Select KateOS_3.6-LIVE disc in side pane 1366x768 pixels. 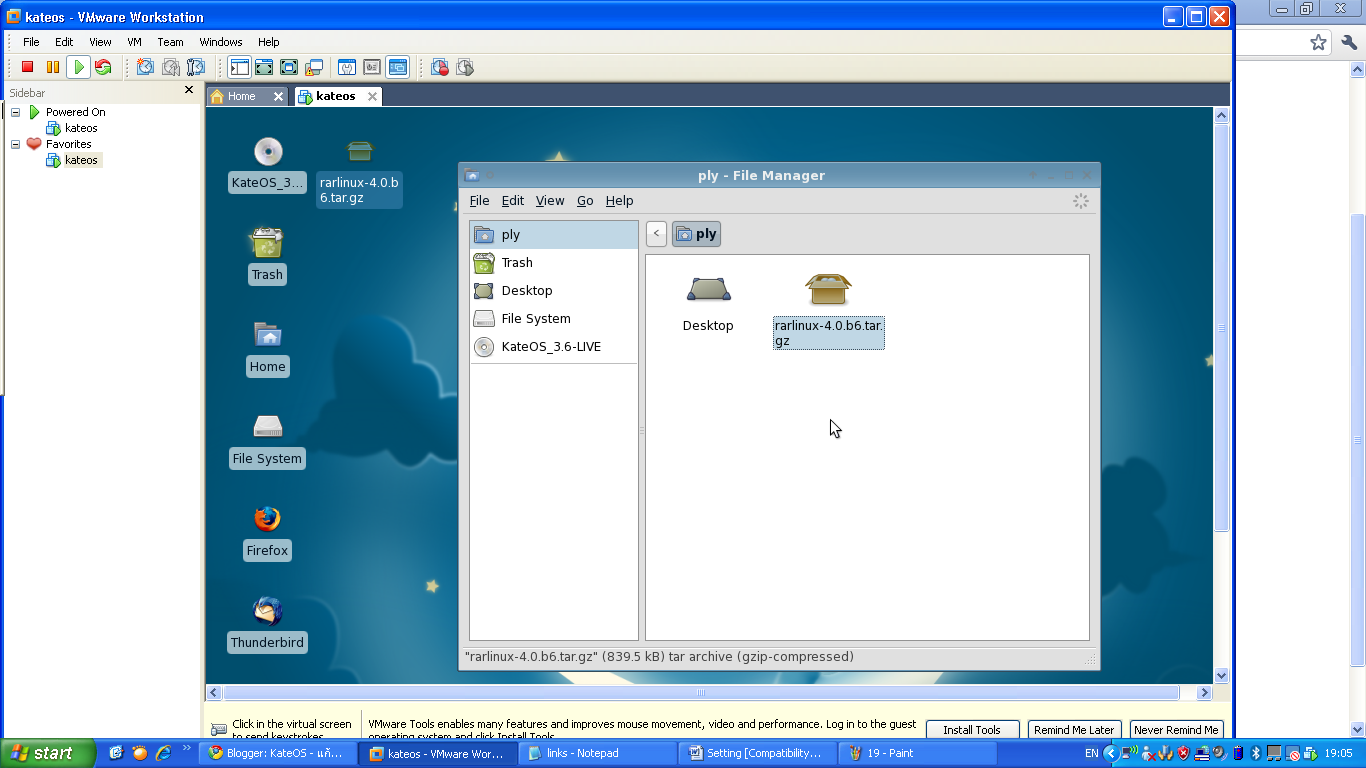pos(553,347)
